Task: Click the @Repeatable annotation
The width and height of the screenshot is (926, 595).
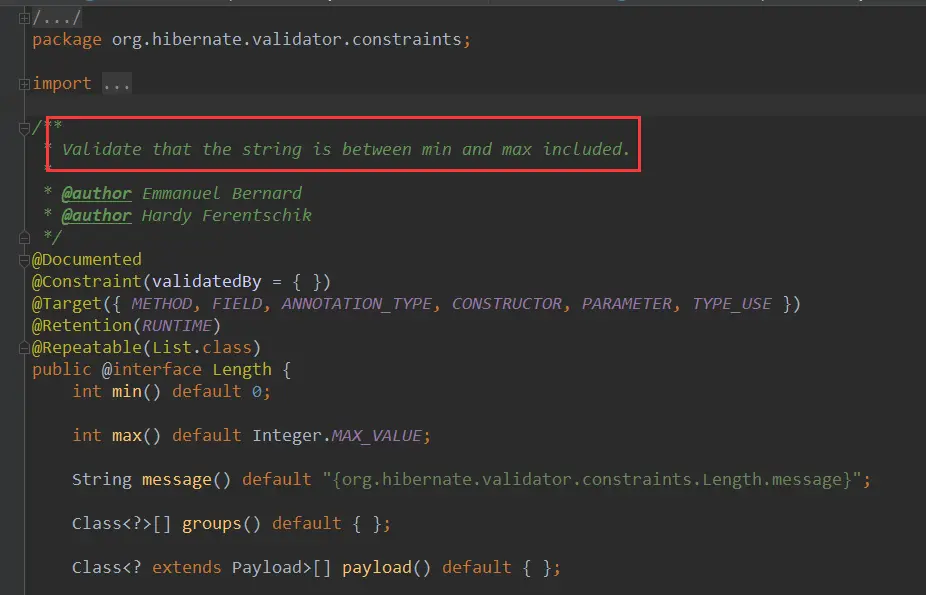Action: 87,348
